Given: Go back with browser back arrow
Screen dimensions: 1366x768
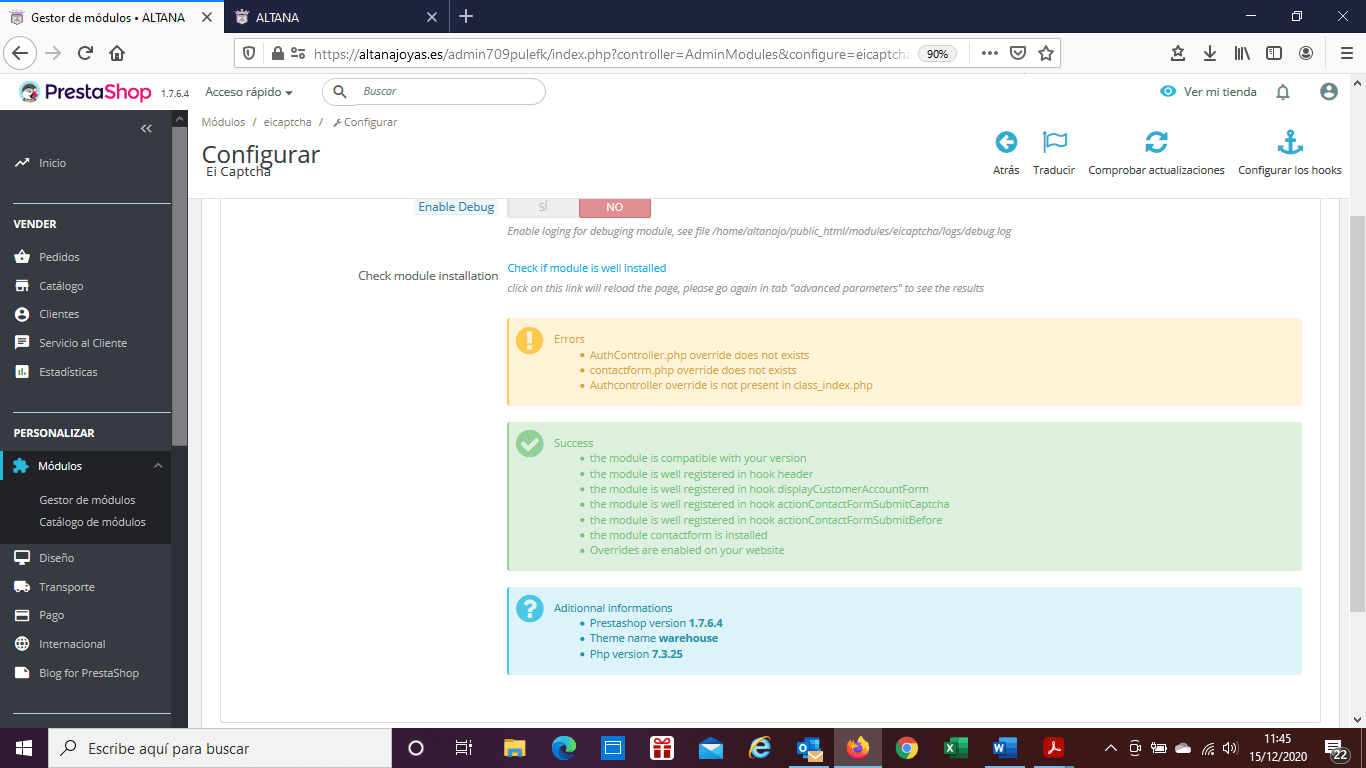Looking at the screenshot, I should point(22,53).
